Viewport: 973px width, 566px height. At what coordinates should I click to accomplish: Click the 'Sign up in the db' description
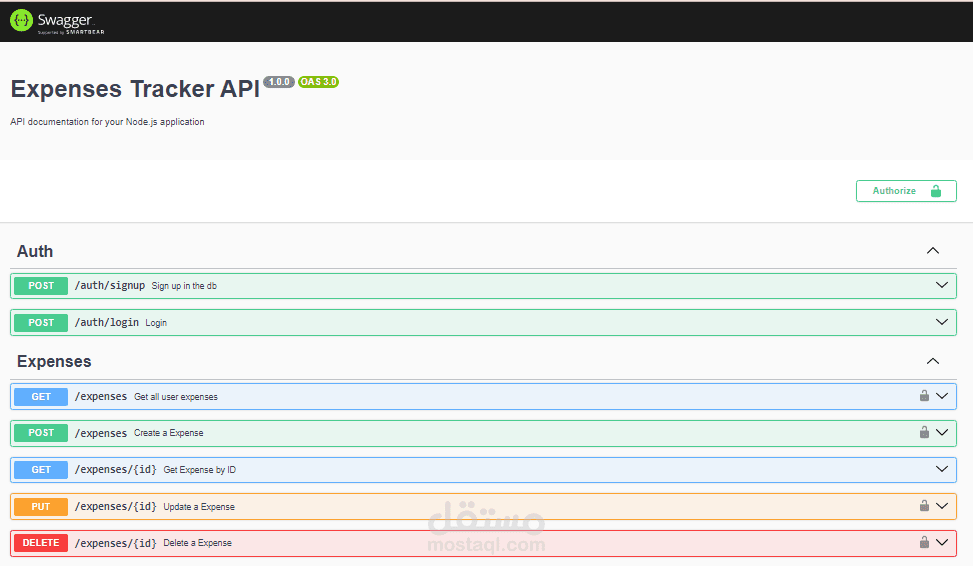point(184,286)
